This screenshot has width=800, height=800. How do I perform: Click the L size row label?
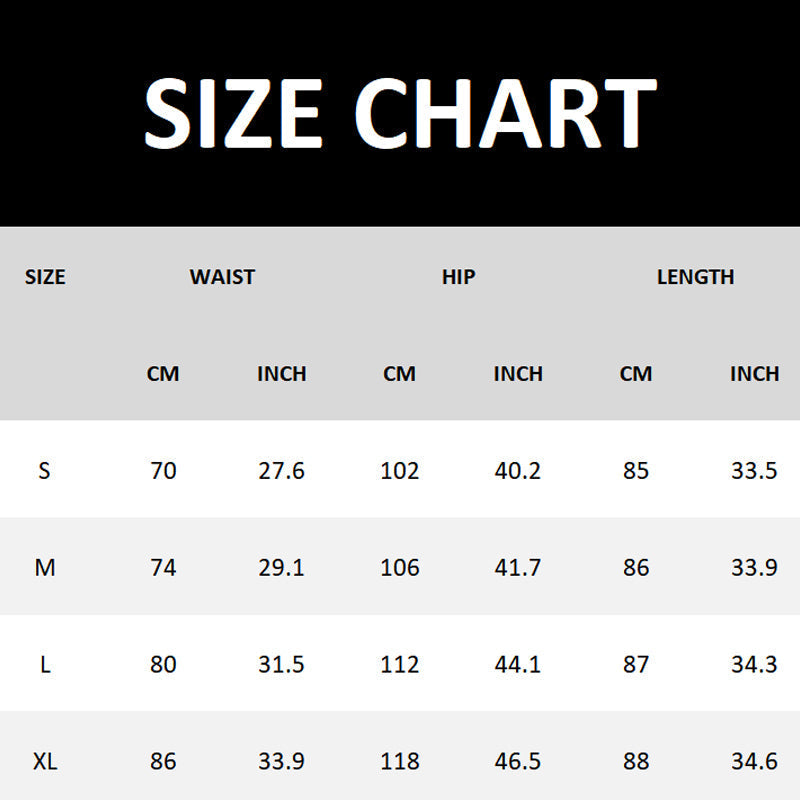click(45, 664)
